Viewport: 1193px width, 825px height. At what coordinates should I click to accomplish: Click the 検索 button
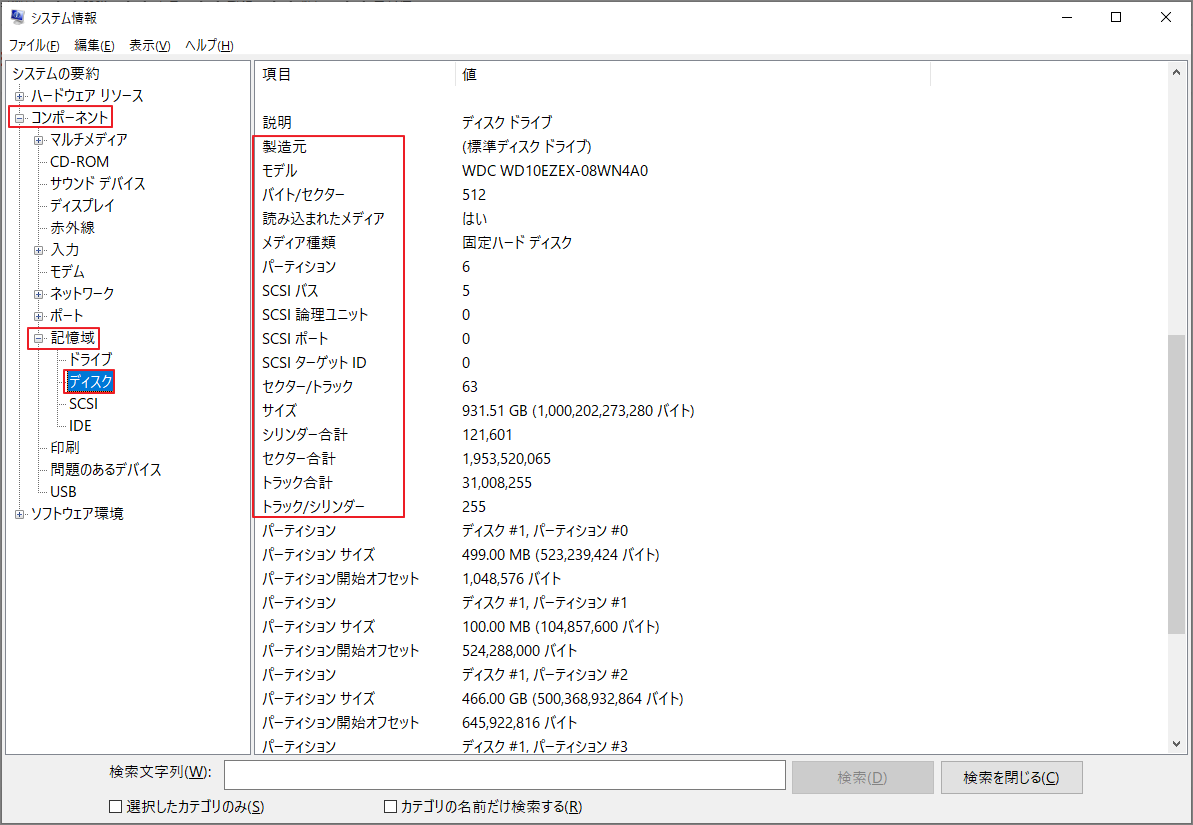coord(862,778)
